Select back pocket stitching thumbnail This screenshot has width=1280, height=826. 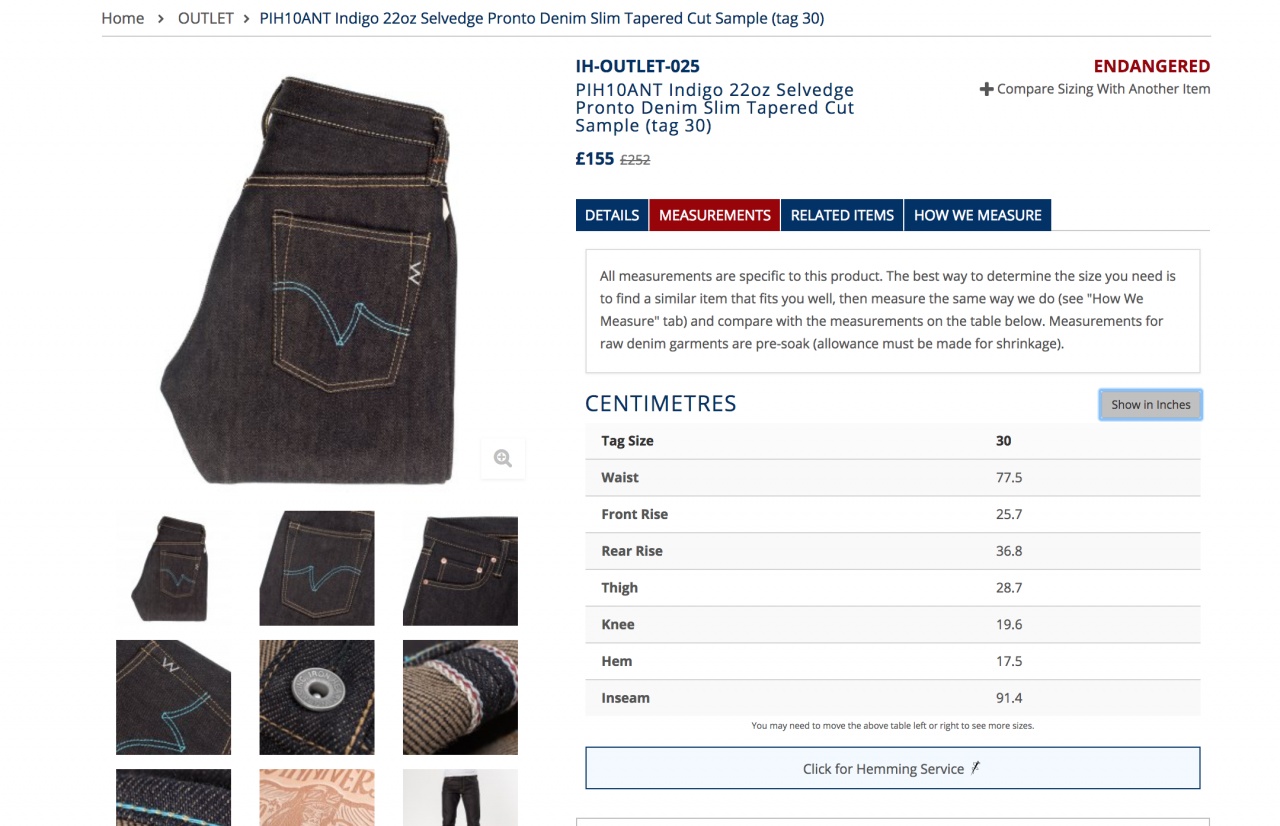pos(317,568)
